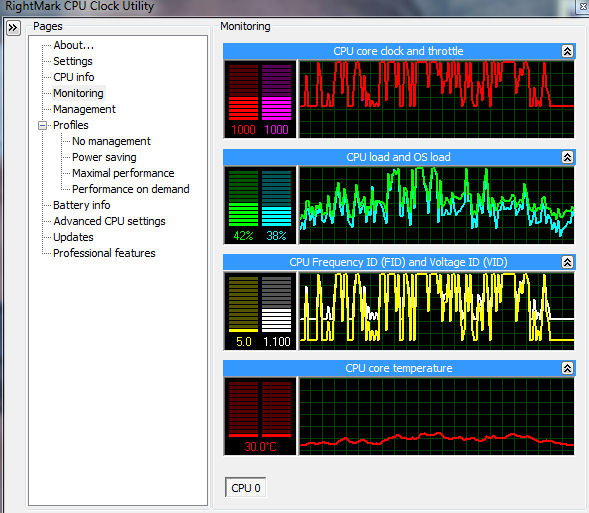The height and width of the screenshot is (513, 589).
Task: Collapse the CPU core clock and throttle panel
Action: coord(567,51)
